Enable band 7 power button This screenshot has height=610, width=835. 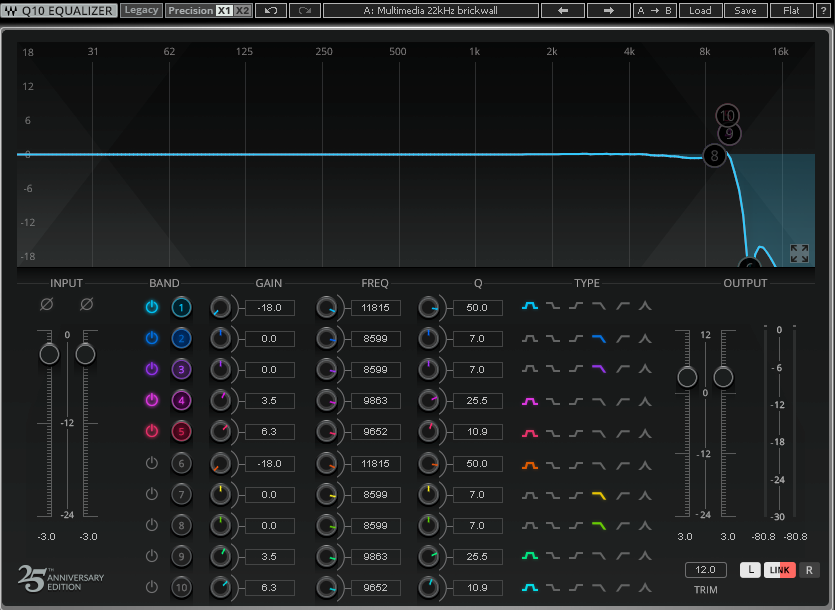coord(152,493)
